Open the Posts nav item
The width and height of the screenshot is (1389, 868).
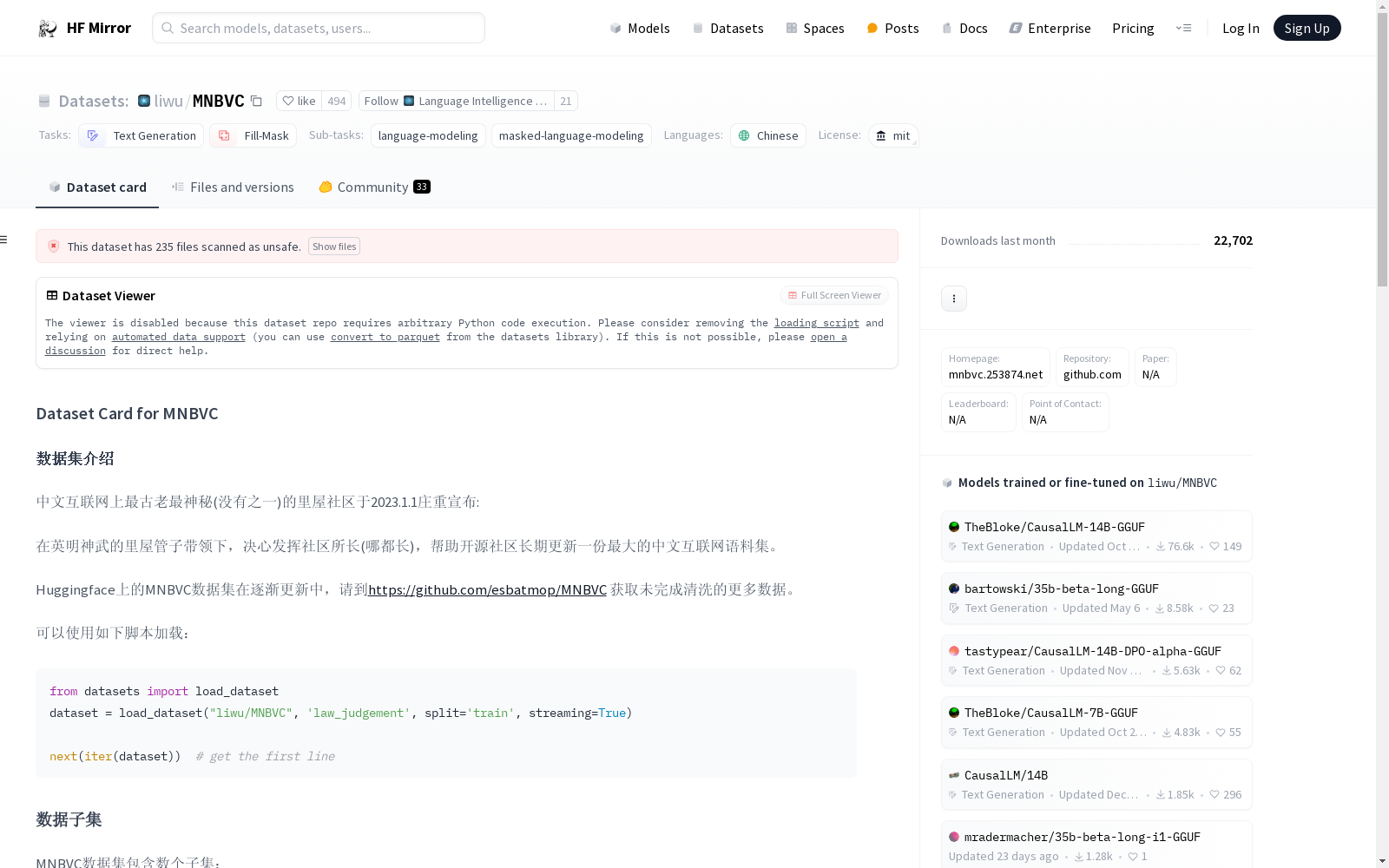pyautogui.click(x=892, y=28)
